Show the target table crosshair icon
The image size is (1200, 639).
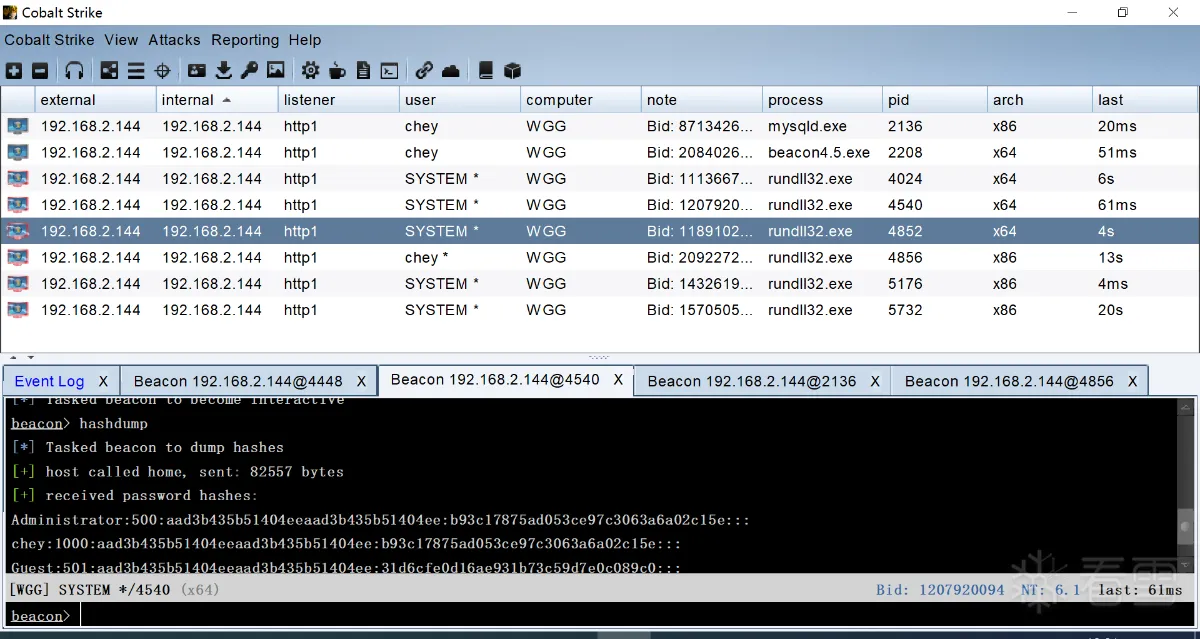(163, 71)
